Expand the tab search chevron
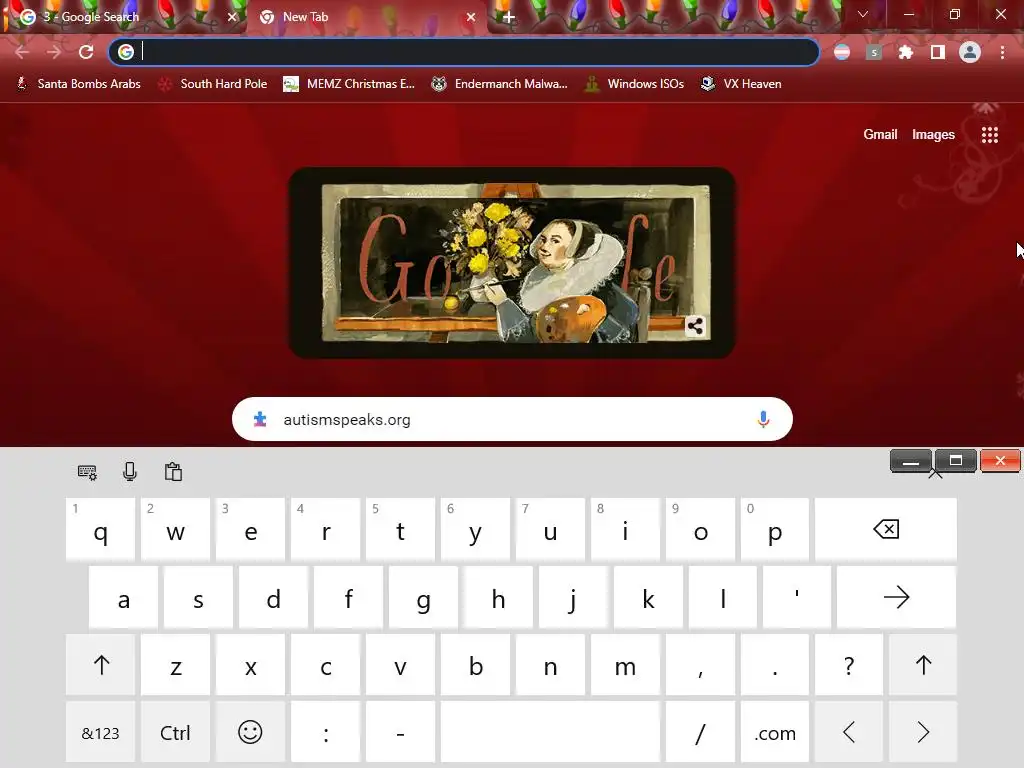The width and height of the screenshot is (1024, 768). [x=863, y=14]
